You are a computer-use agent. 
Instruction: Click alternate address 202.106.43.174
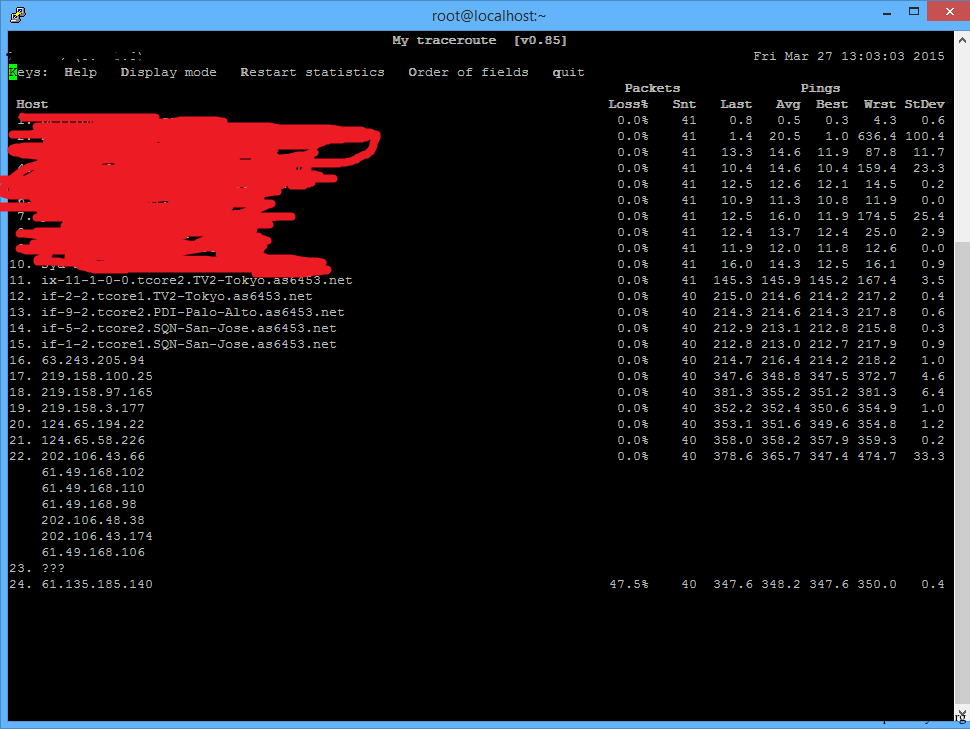(97, 537)
